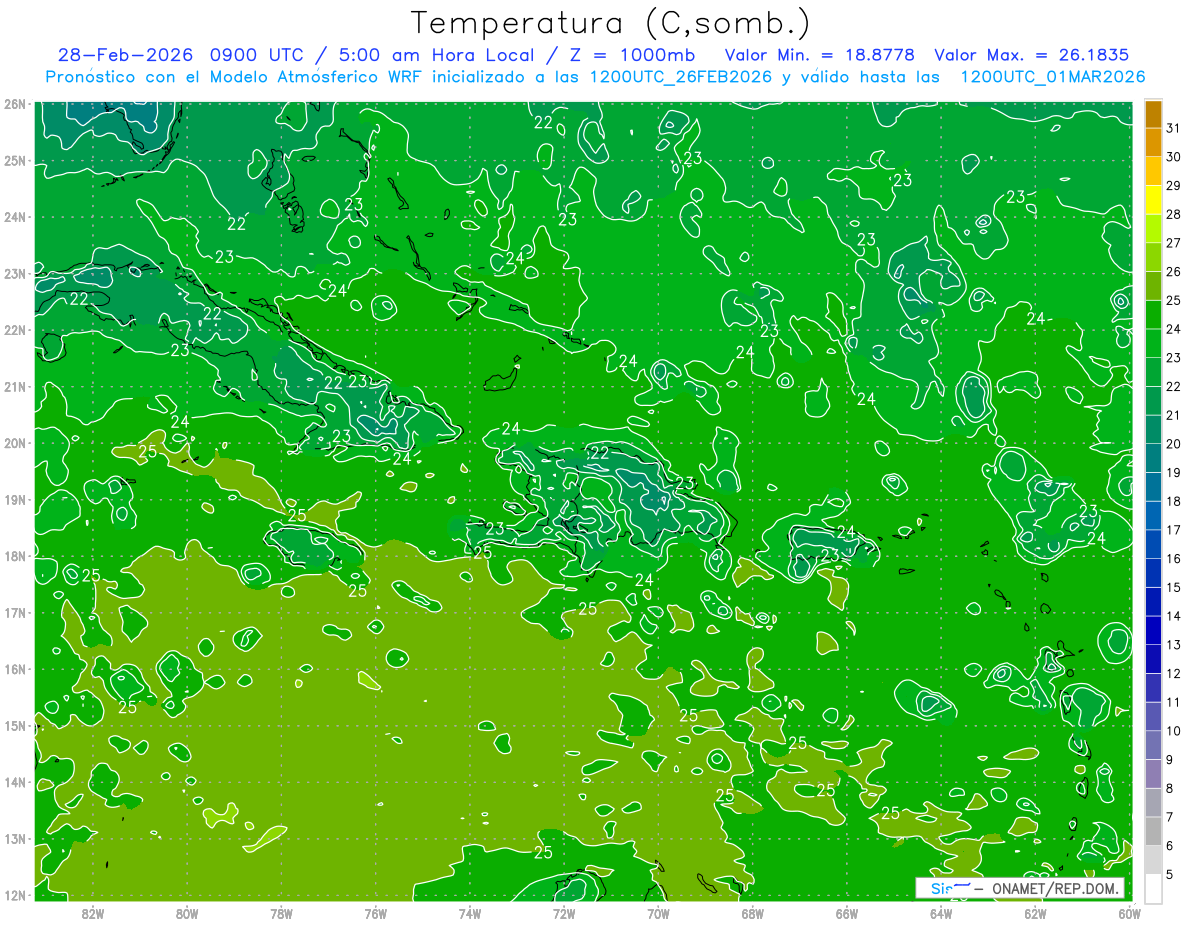Click the color bar label "5"
Screen dimensions: 1200x927
(1171, 873)
